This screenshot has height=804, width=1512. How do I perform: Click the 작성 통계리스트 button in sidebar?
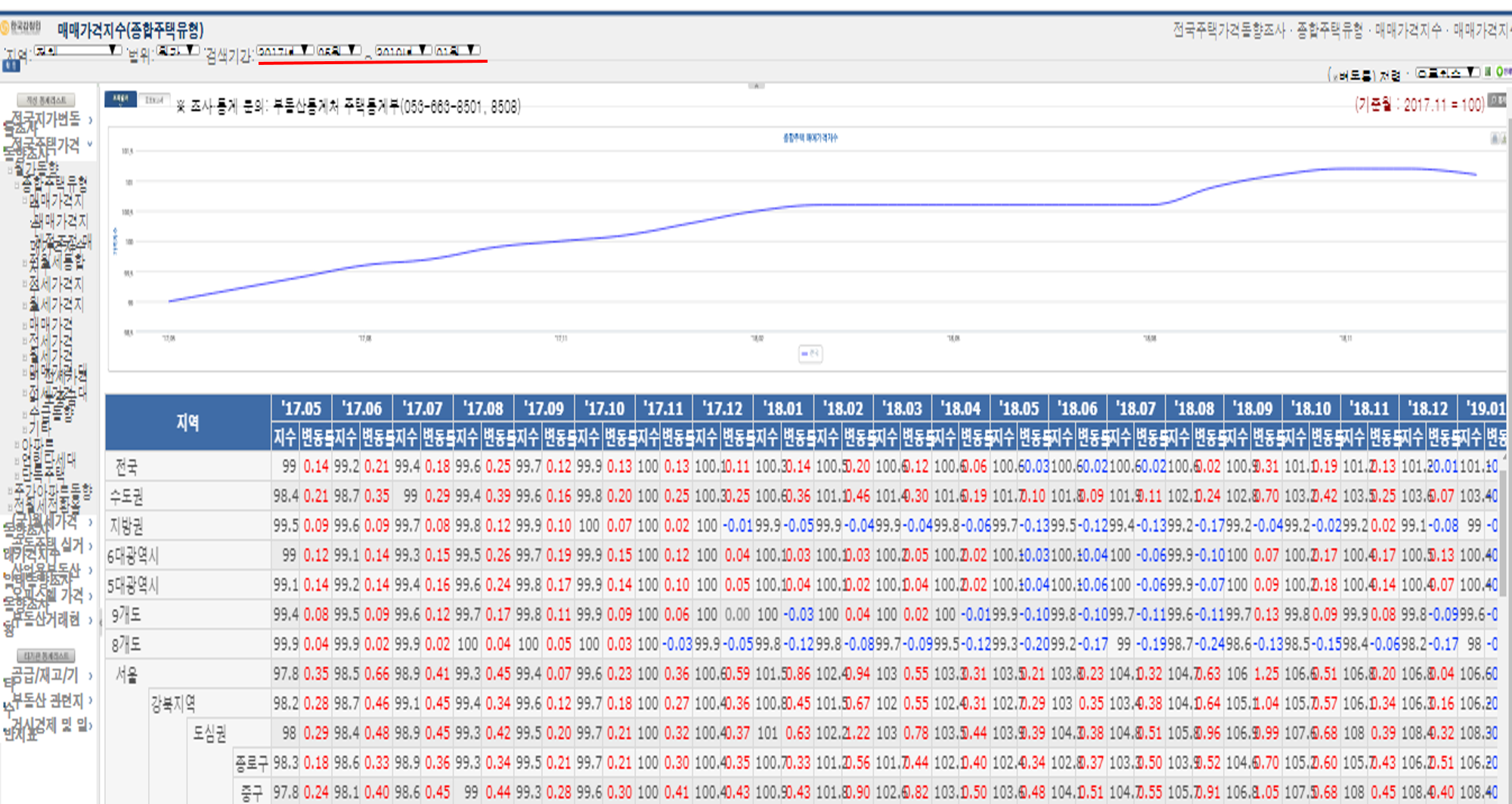(x=46, y=100)
